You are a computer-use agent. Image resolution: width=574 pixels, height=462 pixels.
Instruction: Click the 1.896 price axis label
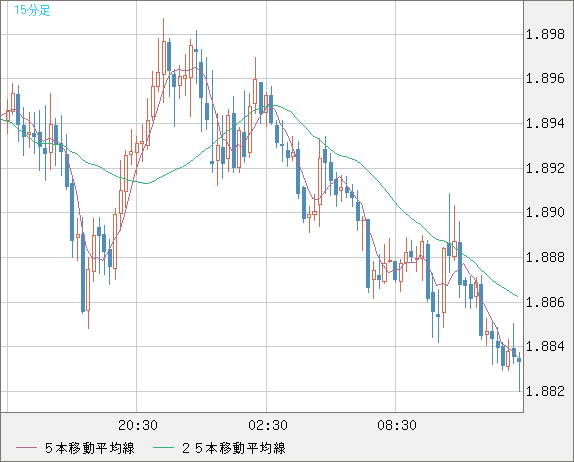pos(545,78)
